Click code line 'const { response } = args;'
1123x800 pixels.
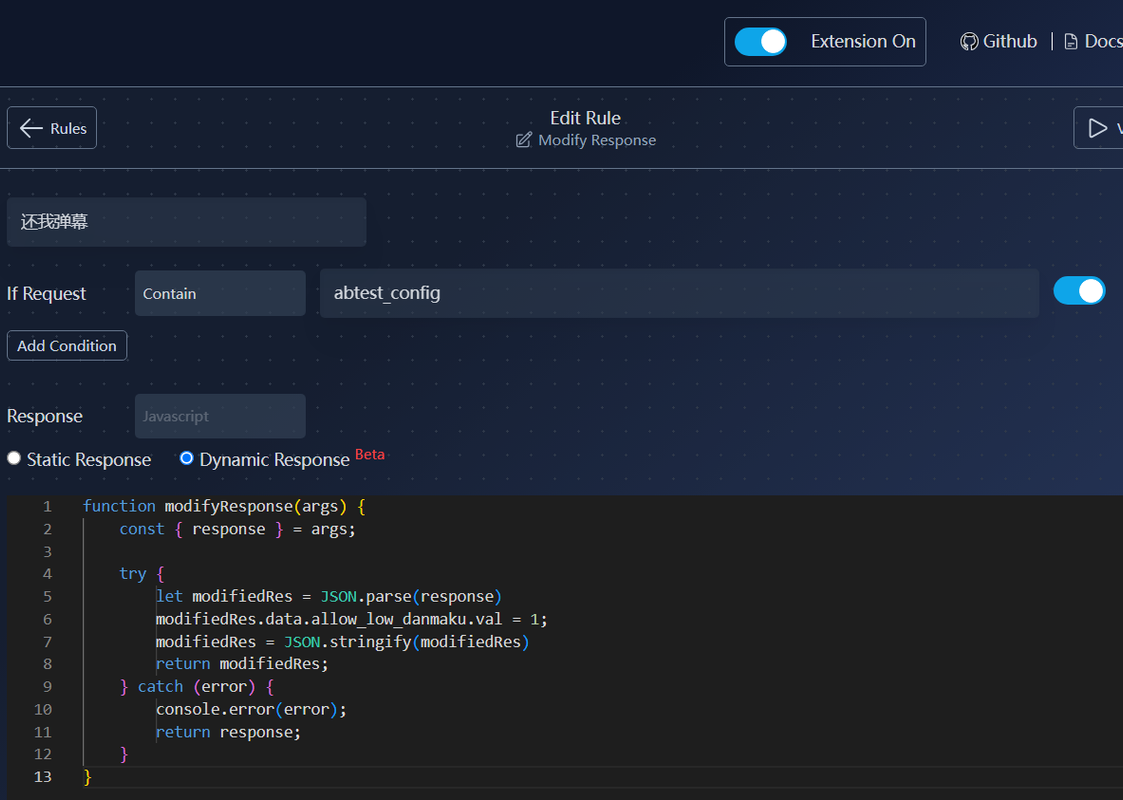pyautogui.click(x=237, y=529)
